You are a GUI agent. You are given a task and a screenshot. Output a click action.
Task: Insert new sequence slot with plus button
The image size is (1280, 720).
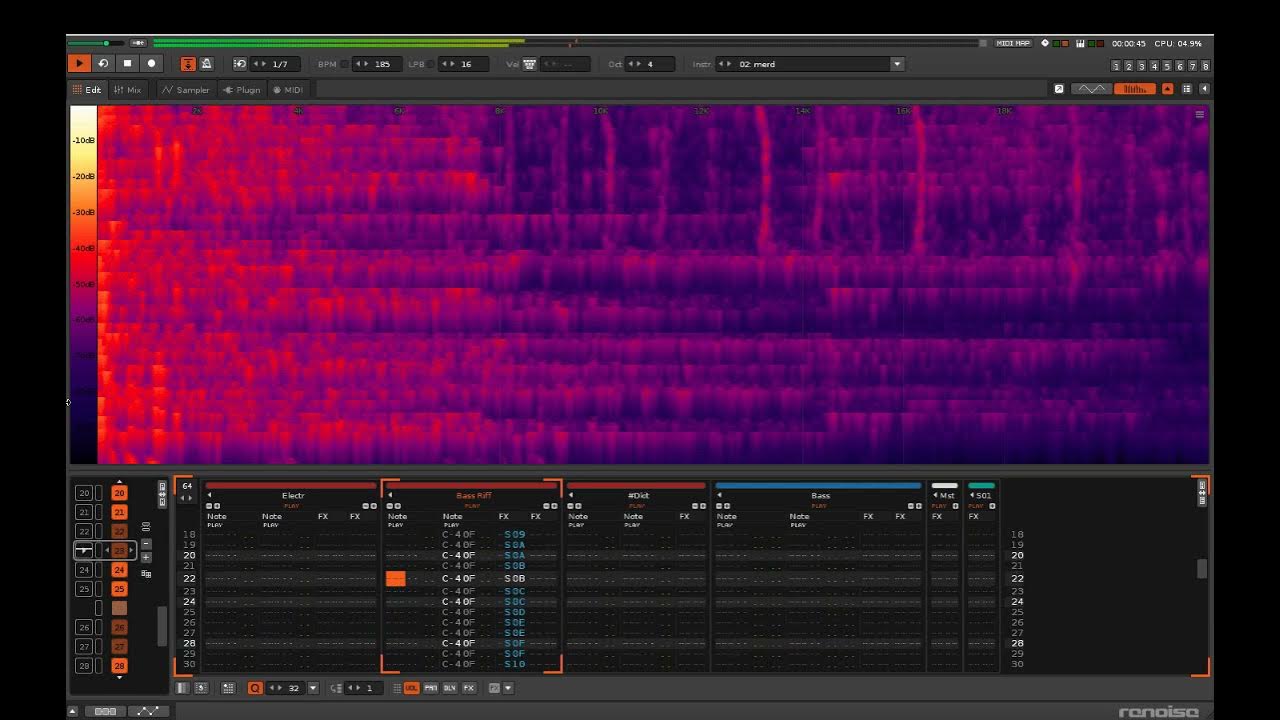click(146, 557)
